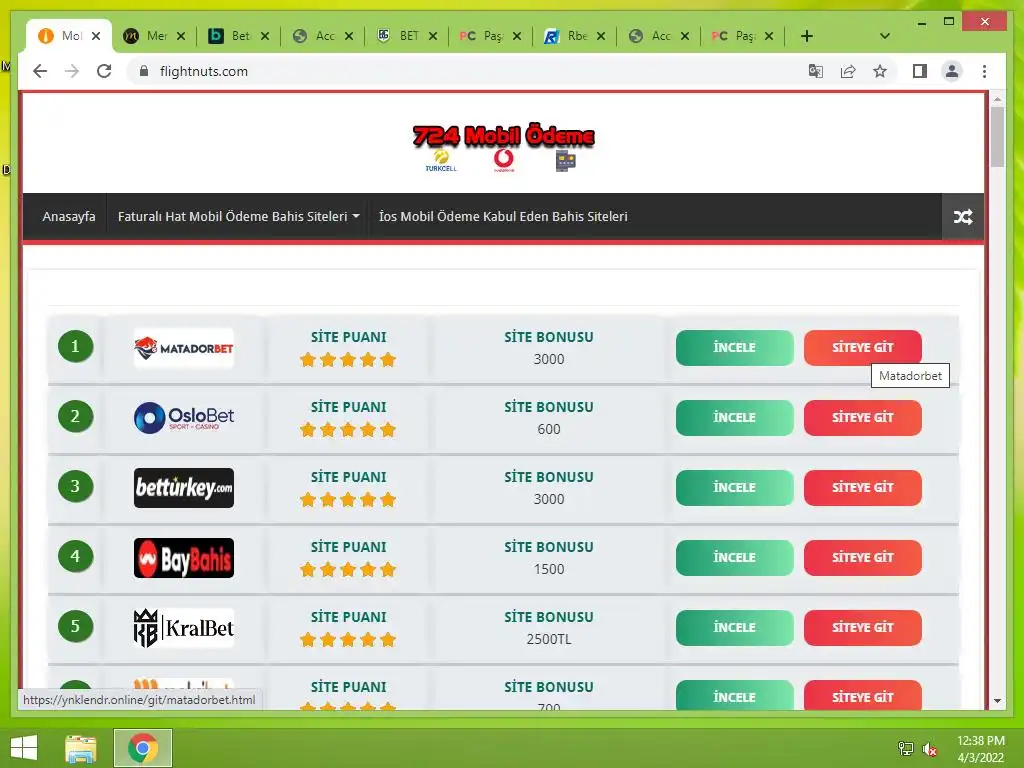Close the Rbe tab
The height and width of the screenshot is (768, 1024).
(x=601, y=36)
